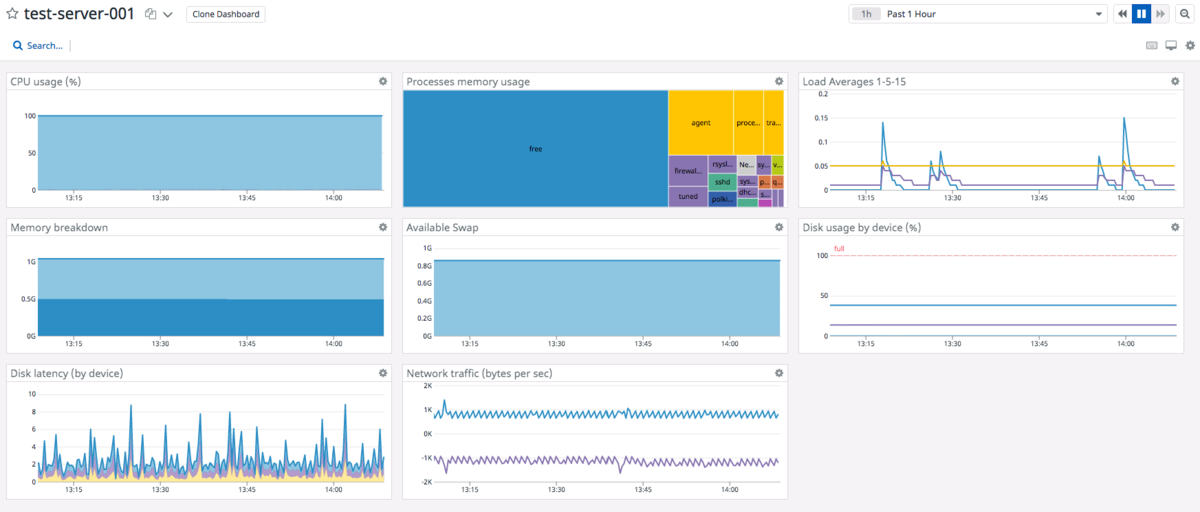Screen dimensions: 1200x512
Task: Click the 'Disk usage by device (%)' title
Action: pyautogui.click(x=861, y=227)
